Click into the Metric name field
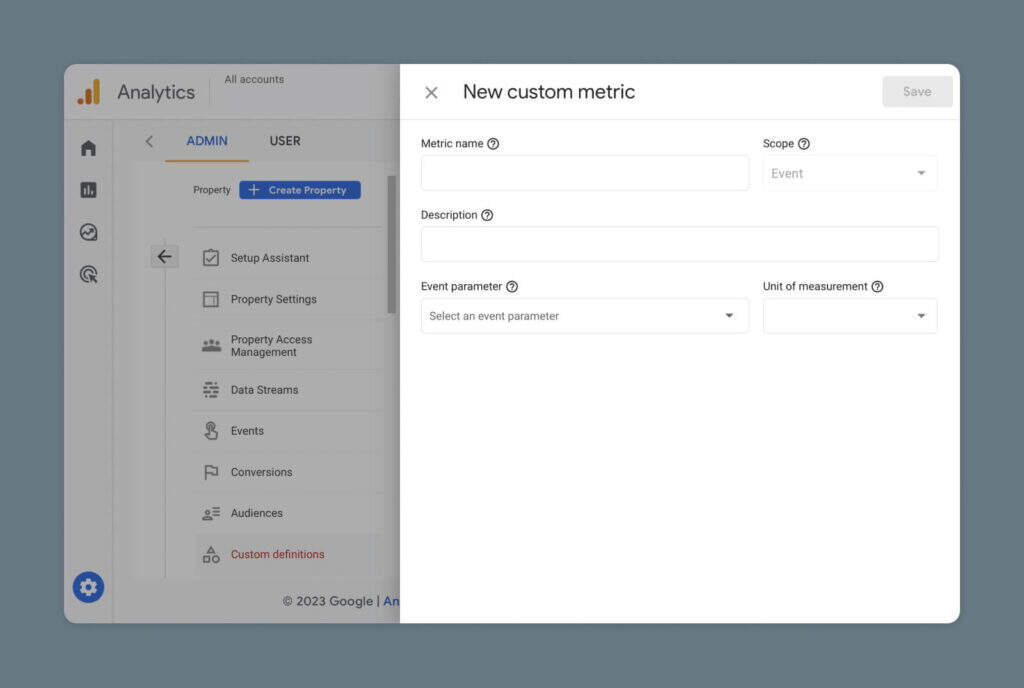The image size is (1024, 688). pyautogui.click(x=584, y=173)
